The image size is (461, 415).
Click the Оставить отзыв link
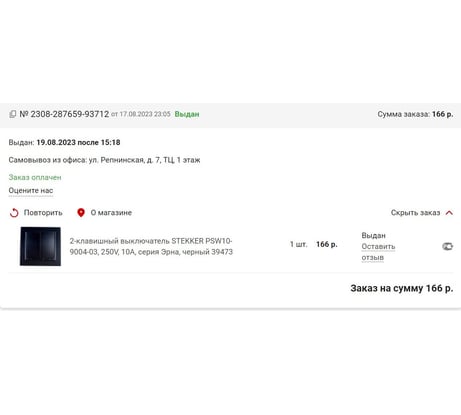378,252
